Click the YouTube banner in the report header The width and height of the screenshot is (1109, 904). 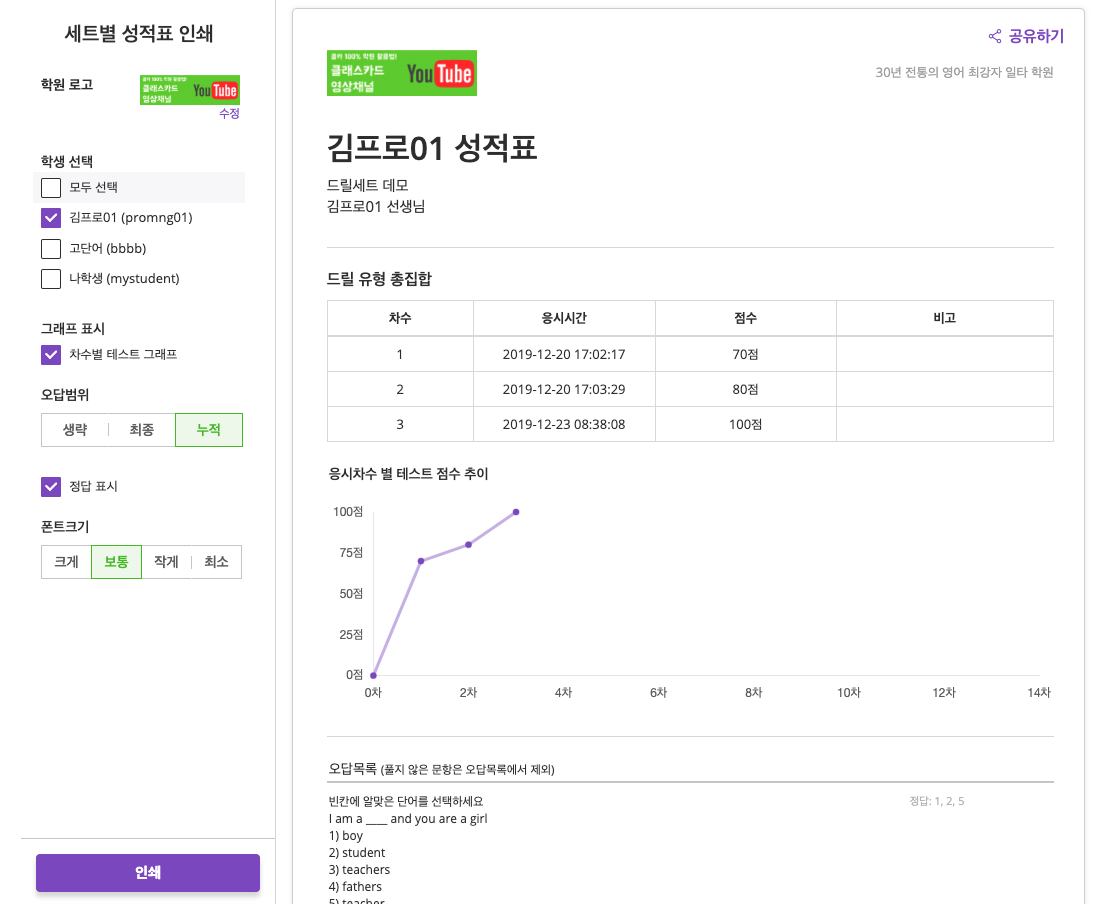tap(402, 73)
